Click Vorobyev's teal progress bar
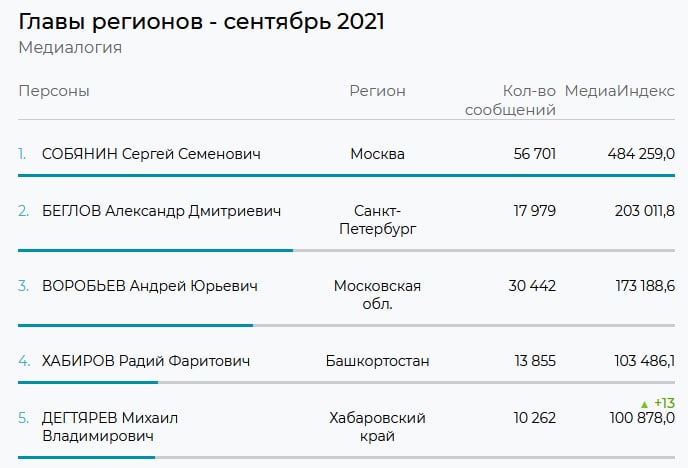 pyautogui.click(x=135, y=325)
